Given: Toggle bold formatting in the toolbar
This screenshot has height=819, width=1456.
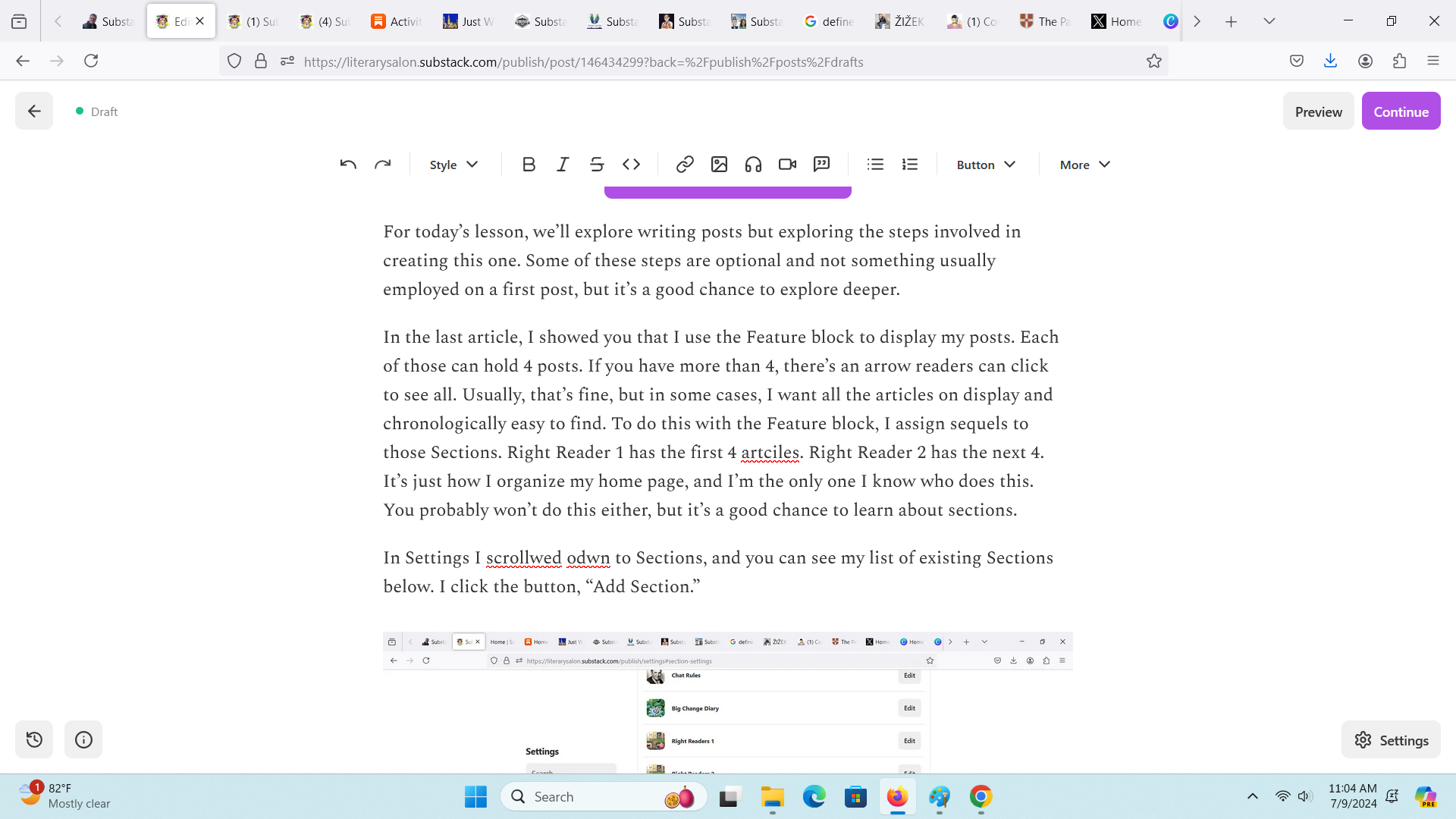Looking at the screenshot, I should 529,165.
